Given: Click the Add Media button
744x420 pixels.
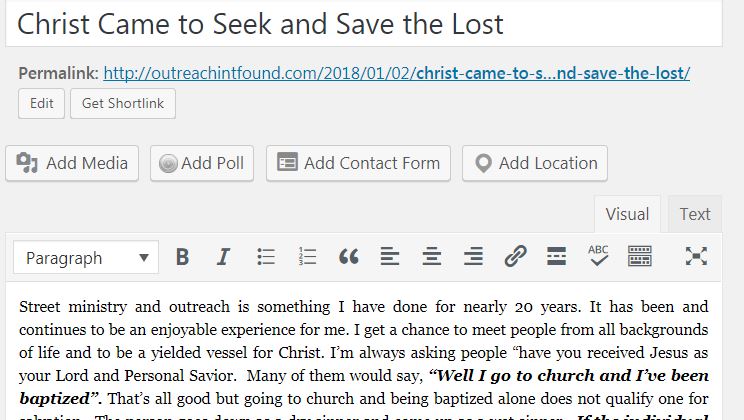Looking at the screenshot, I should [x=73, y=163].
